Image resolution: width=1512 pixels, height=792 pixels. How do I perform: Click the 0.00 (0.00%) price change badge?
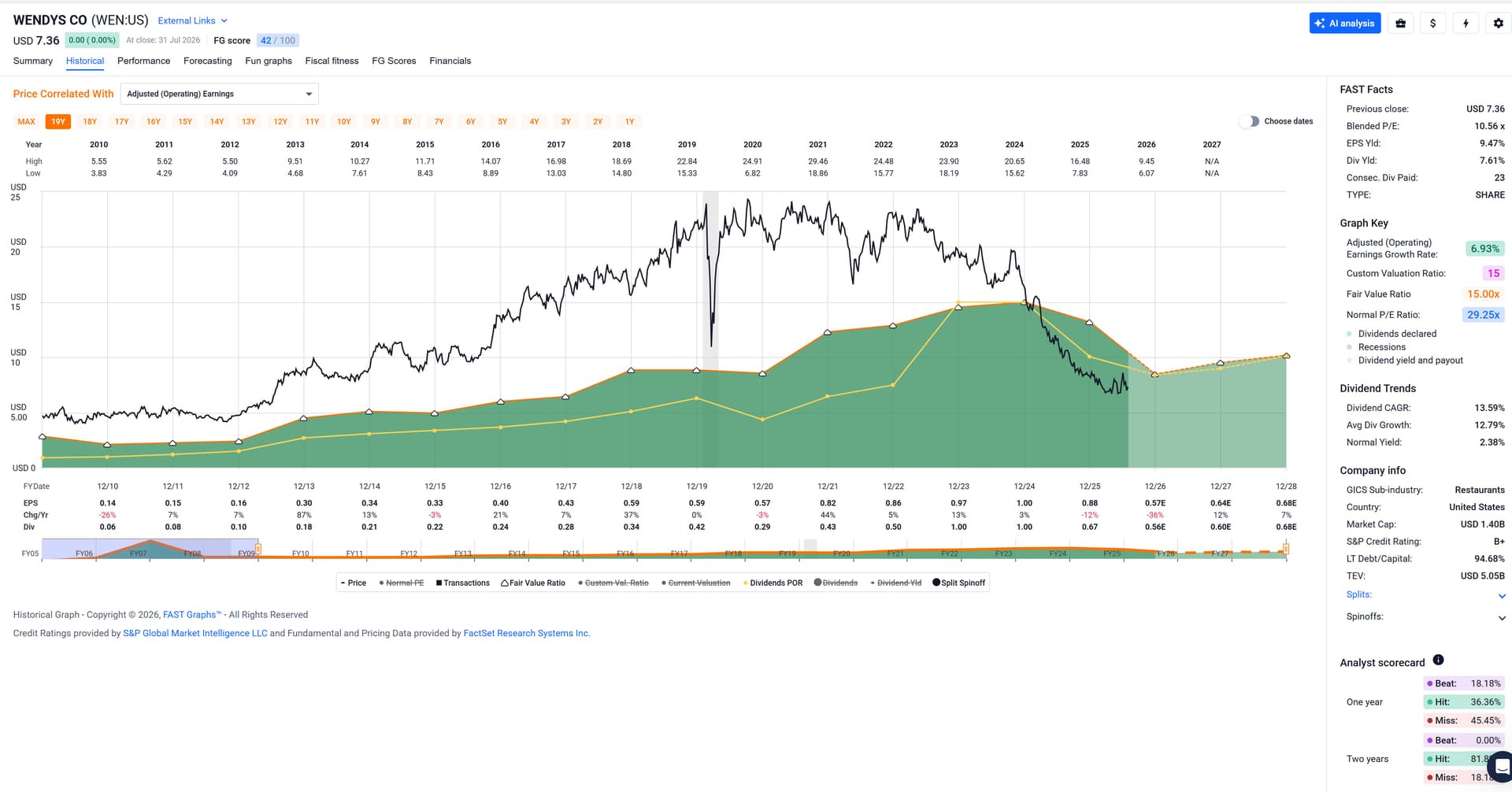[x=92, y=40]
